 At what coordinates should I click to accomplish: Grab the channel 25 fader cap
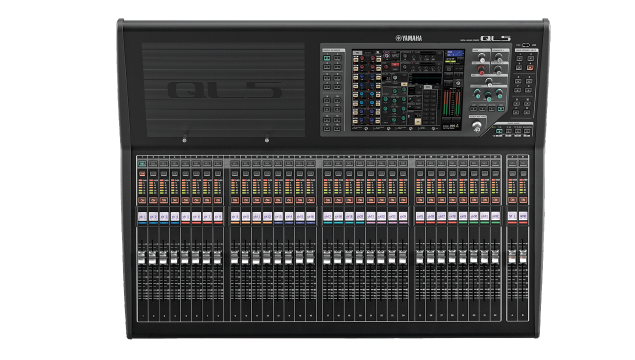(x=420, y=256)
